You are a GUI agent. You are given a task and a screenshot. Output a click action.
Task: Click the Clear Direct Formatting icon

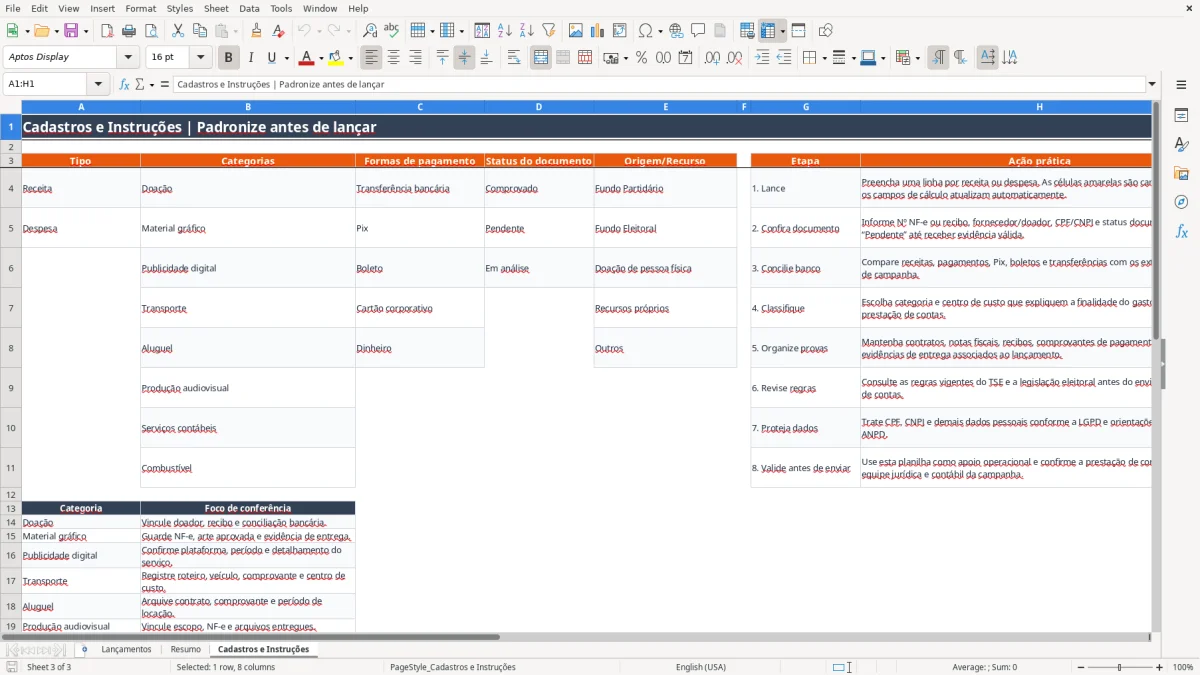tap(278, 31)
